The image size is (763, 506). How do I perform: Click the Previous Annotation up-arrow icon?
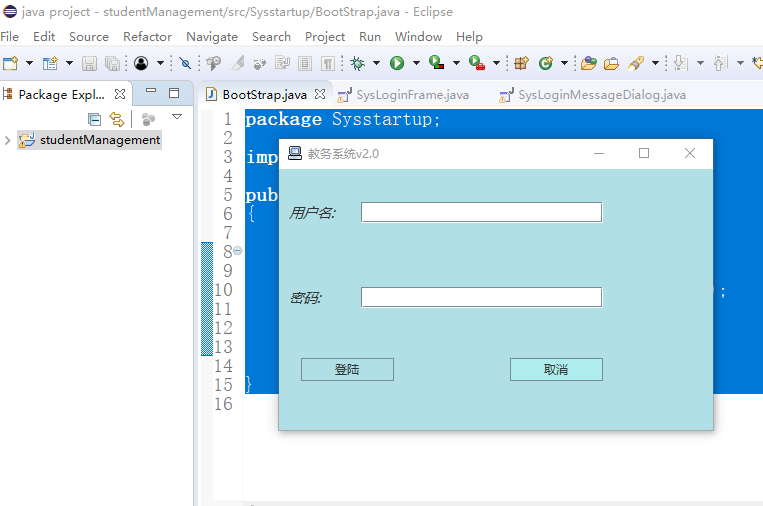point(721,63)
